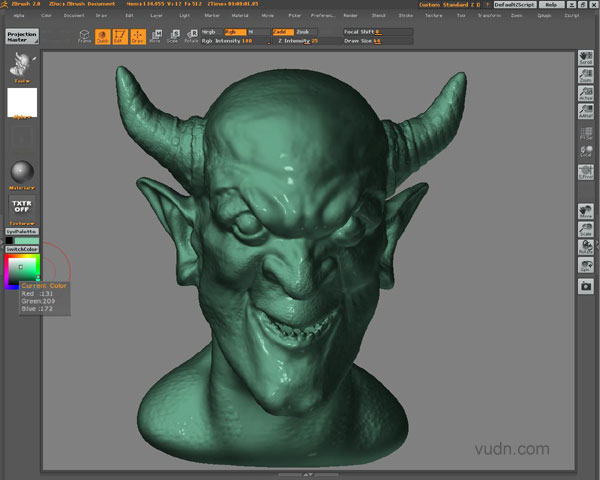Toggle the Mrgb channel button
The width and height of the screenshot is (600, 480).
pos(212,32)
